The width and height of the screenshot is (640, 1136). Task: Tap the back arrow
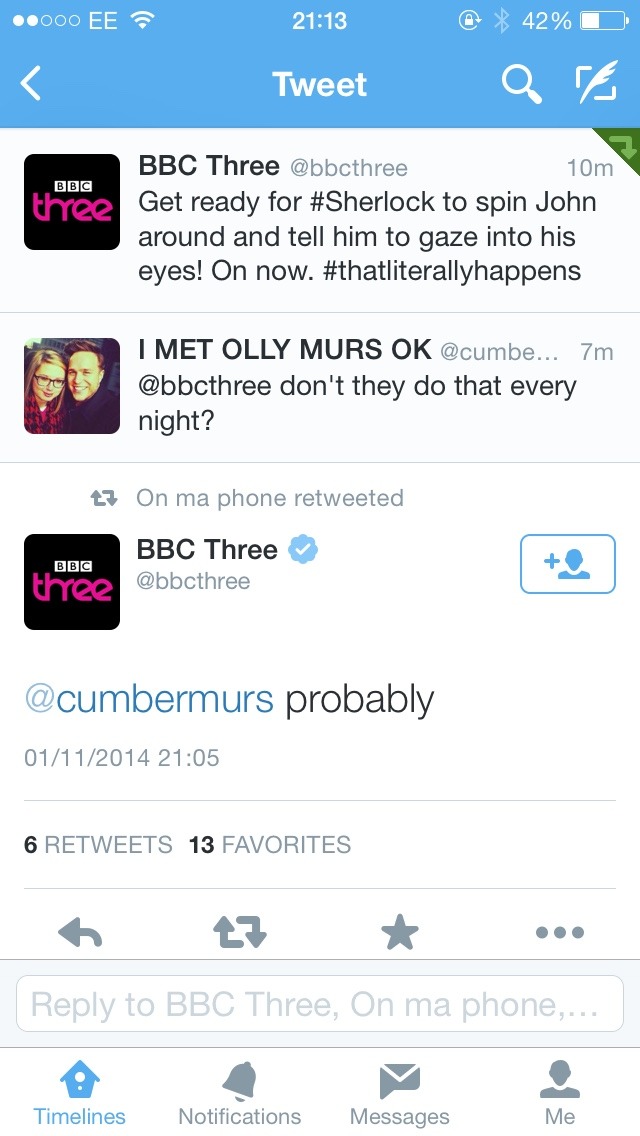pyautogui.click(x=32, y=85)
